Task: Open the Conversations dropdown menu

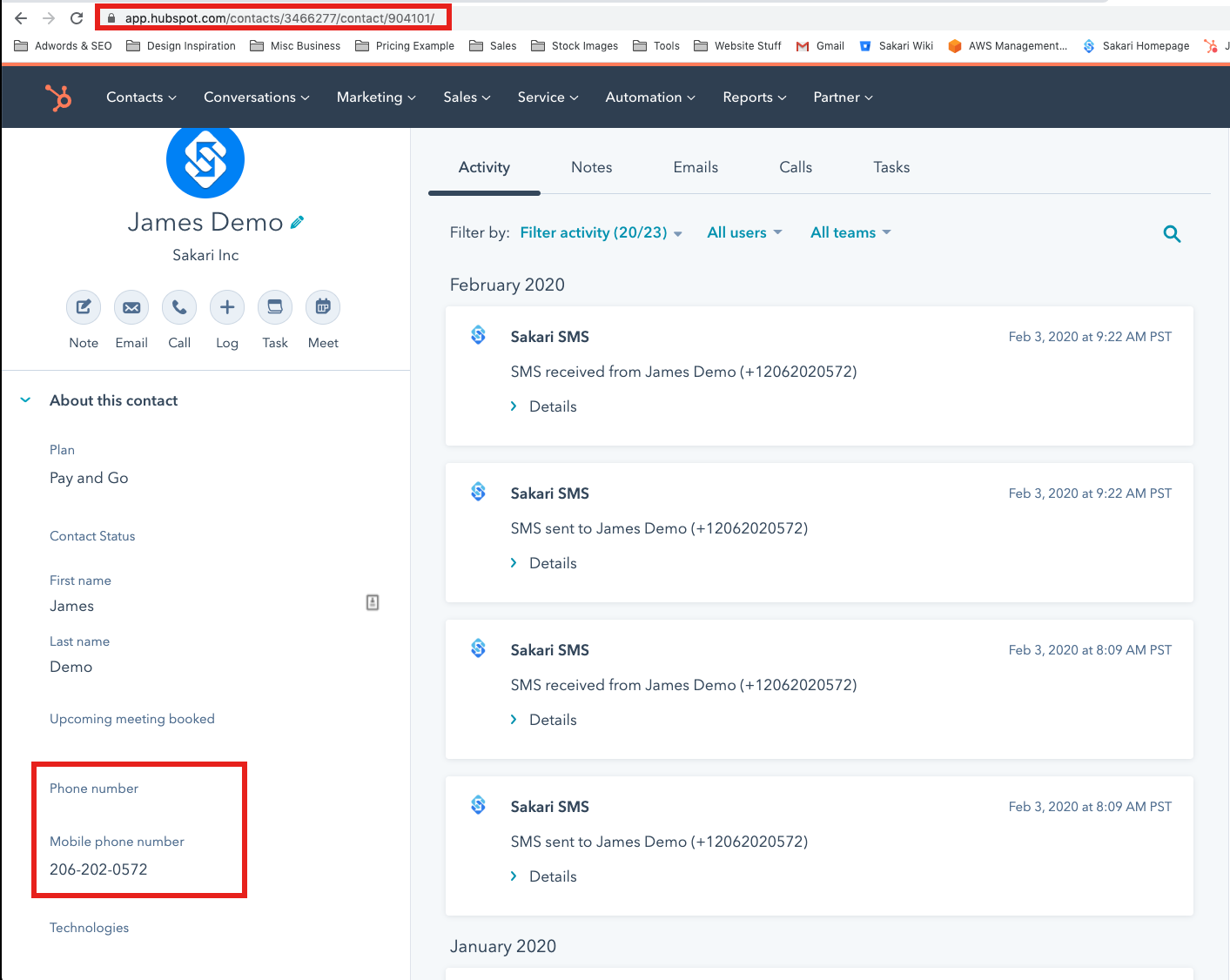Action: pos(257,97)
